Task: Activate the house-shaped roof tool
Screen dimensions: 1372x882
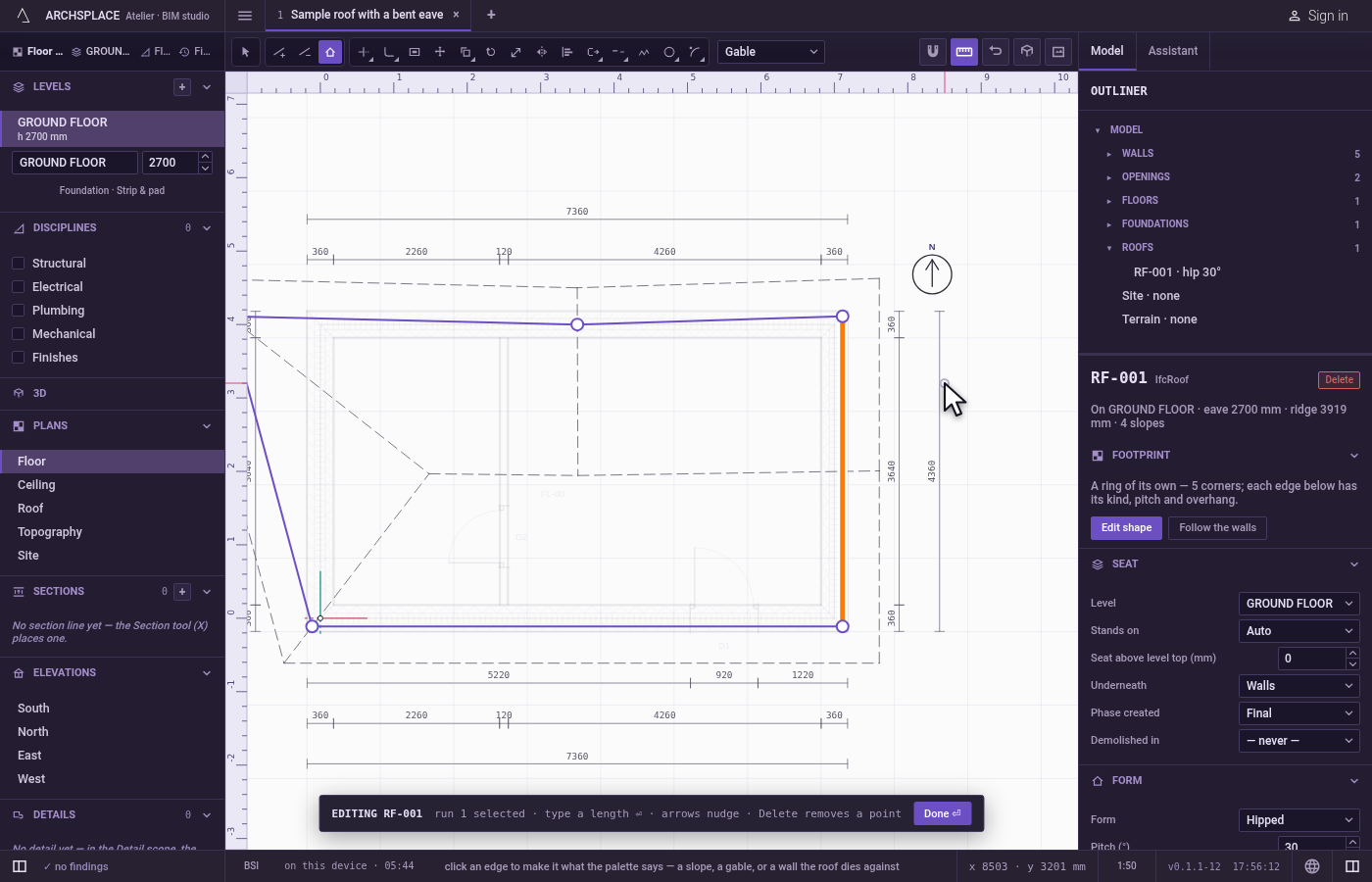Action: (x=330, y=52)
